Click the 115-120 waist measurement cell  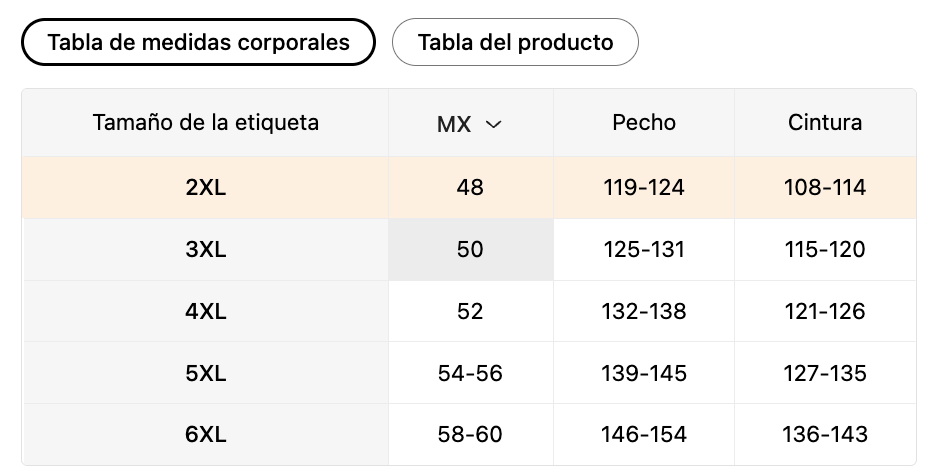click(x=825, y=250)
